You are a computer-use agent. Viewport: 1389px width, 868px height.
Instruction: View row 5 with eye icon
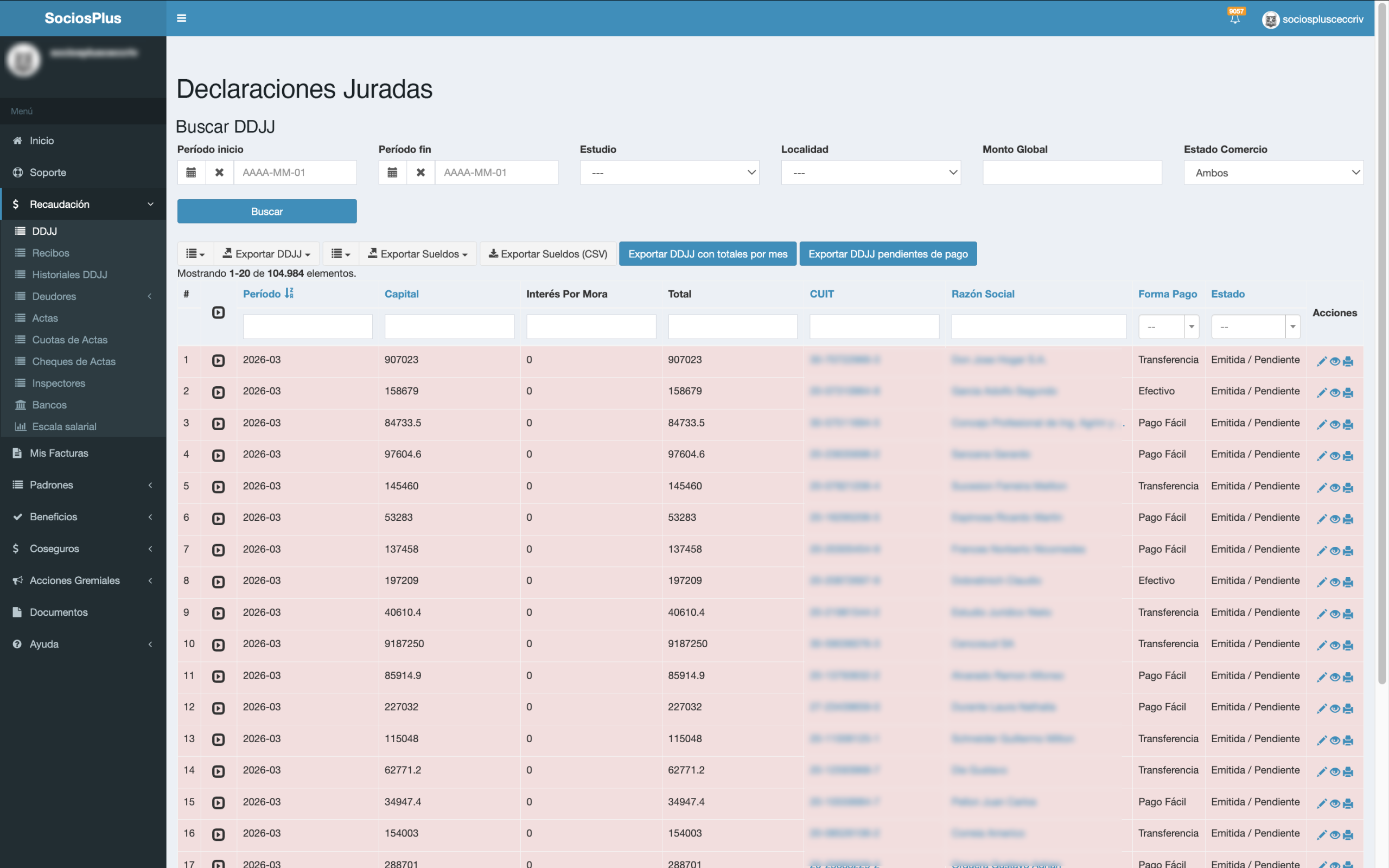1335,487
